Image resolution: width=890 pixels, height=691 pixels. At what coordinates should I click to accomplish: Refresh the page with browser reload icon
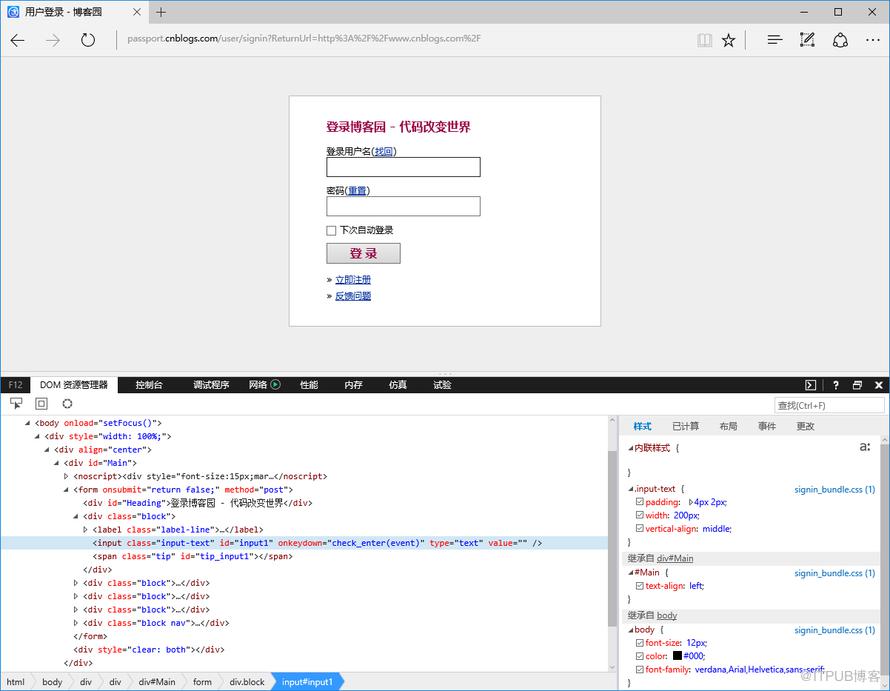pos(87,40)
